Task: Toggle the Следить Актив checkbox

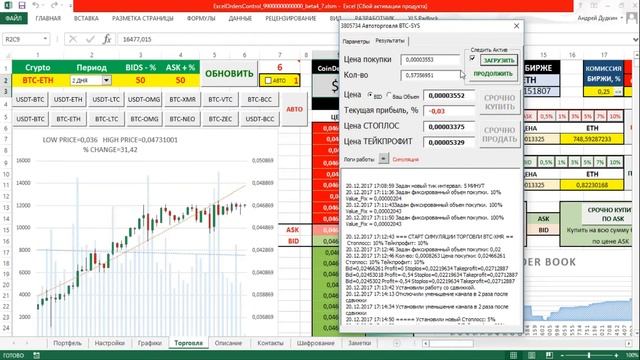Action: click(x=472, y=58)
